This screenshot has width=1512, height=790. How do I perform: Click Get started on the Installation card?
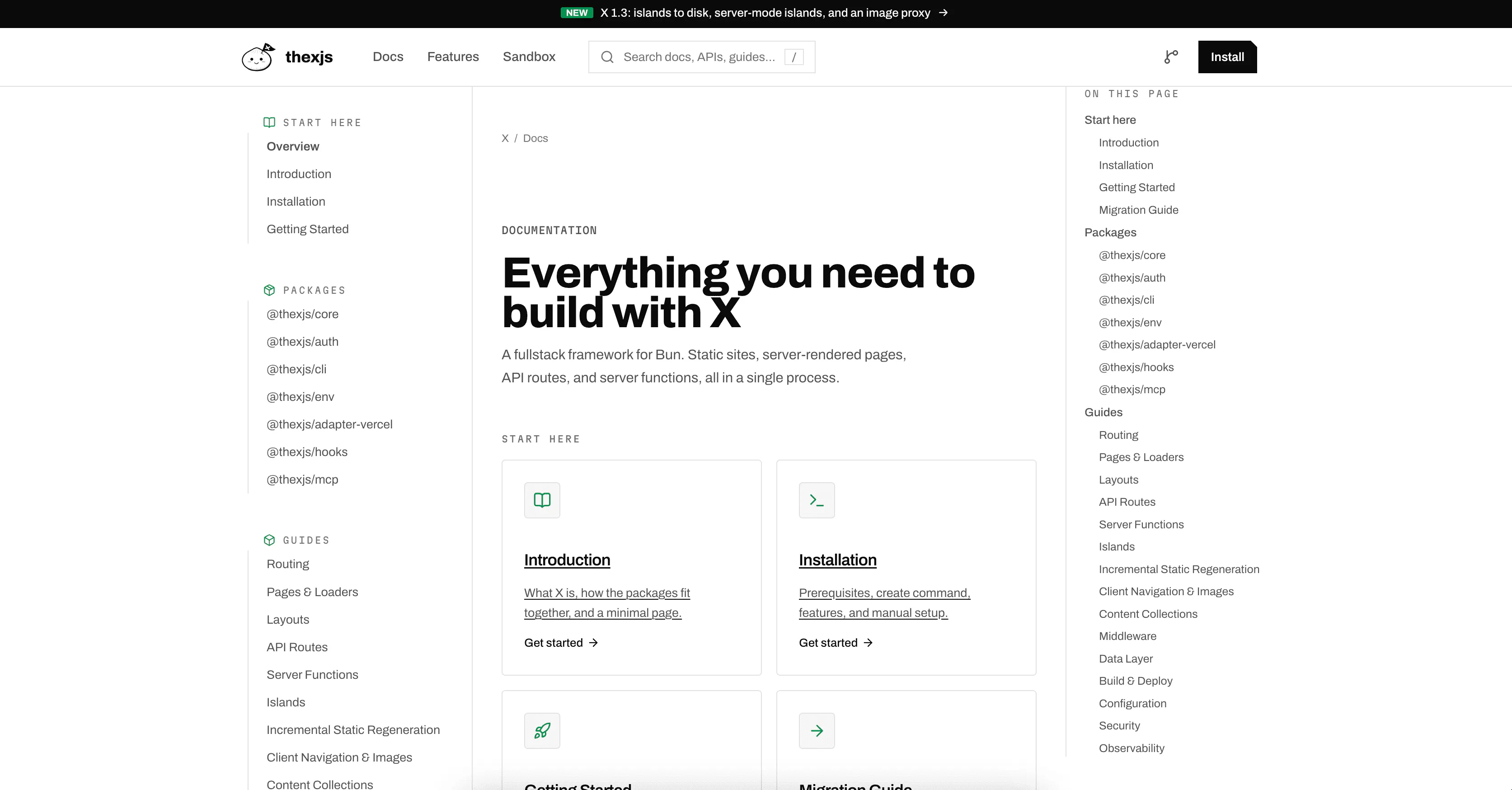pyautogui.click(x=836, y=643)
